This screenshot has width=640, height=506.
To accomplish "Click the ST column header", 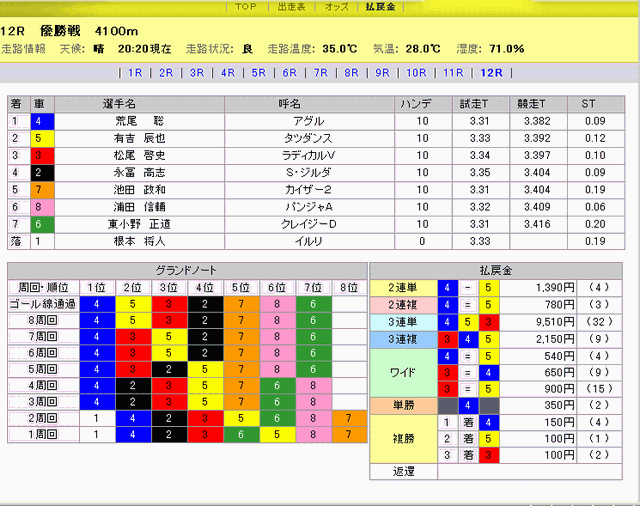I will coord(596,104).
